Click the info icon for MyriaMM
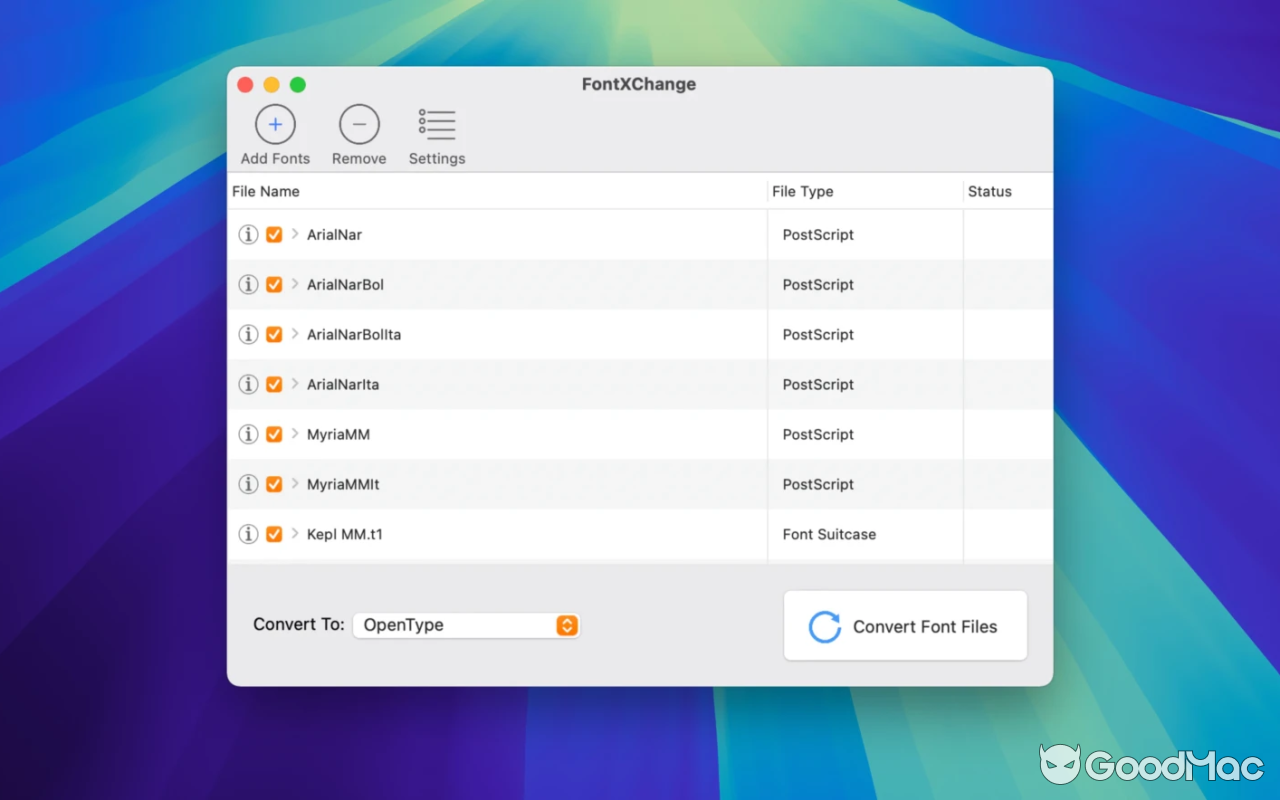The image size is (1280, 800). (x=248, y=434)
